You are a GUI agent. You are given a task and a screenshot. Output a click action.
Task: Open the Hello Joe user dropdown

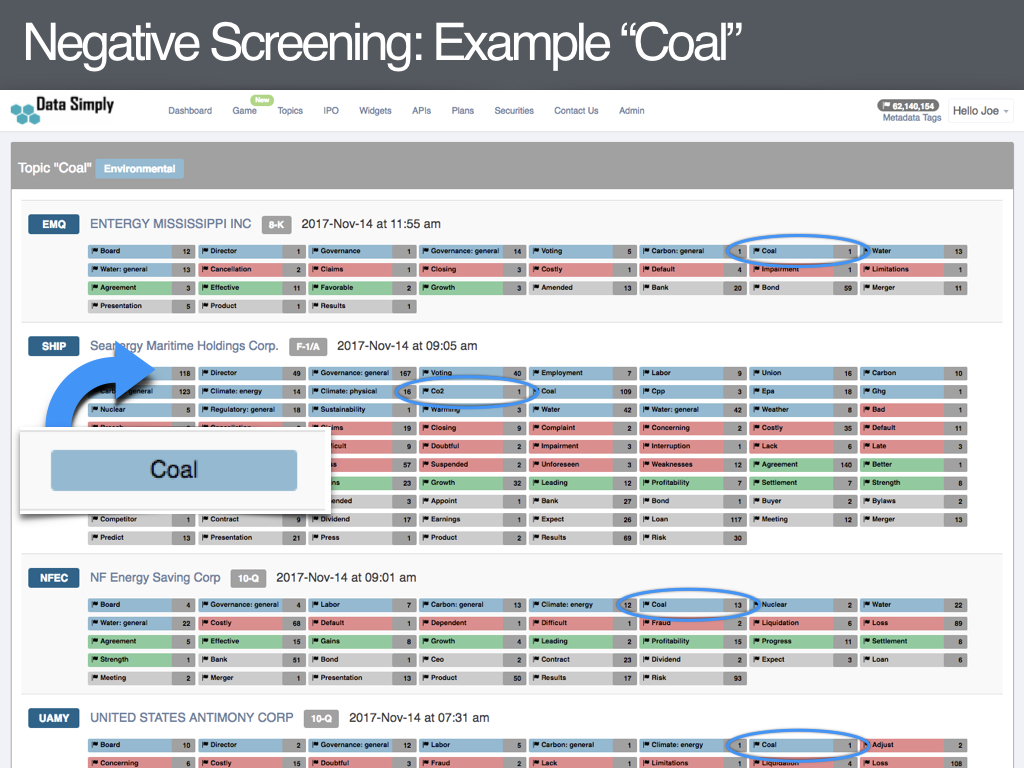(980, 111)
